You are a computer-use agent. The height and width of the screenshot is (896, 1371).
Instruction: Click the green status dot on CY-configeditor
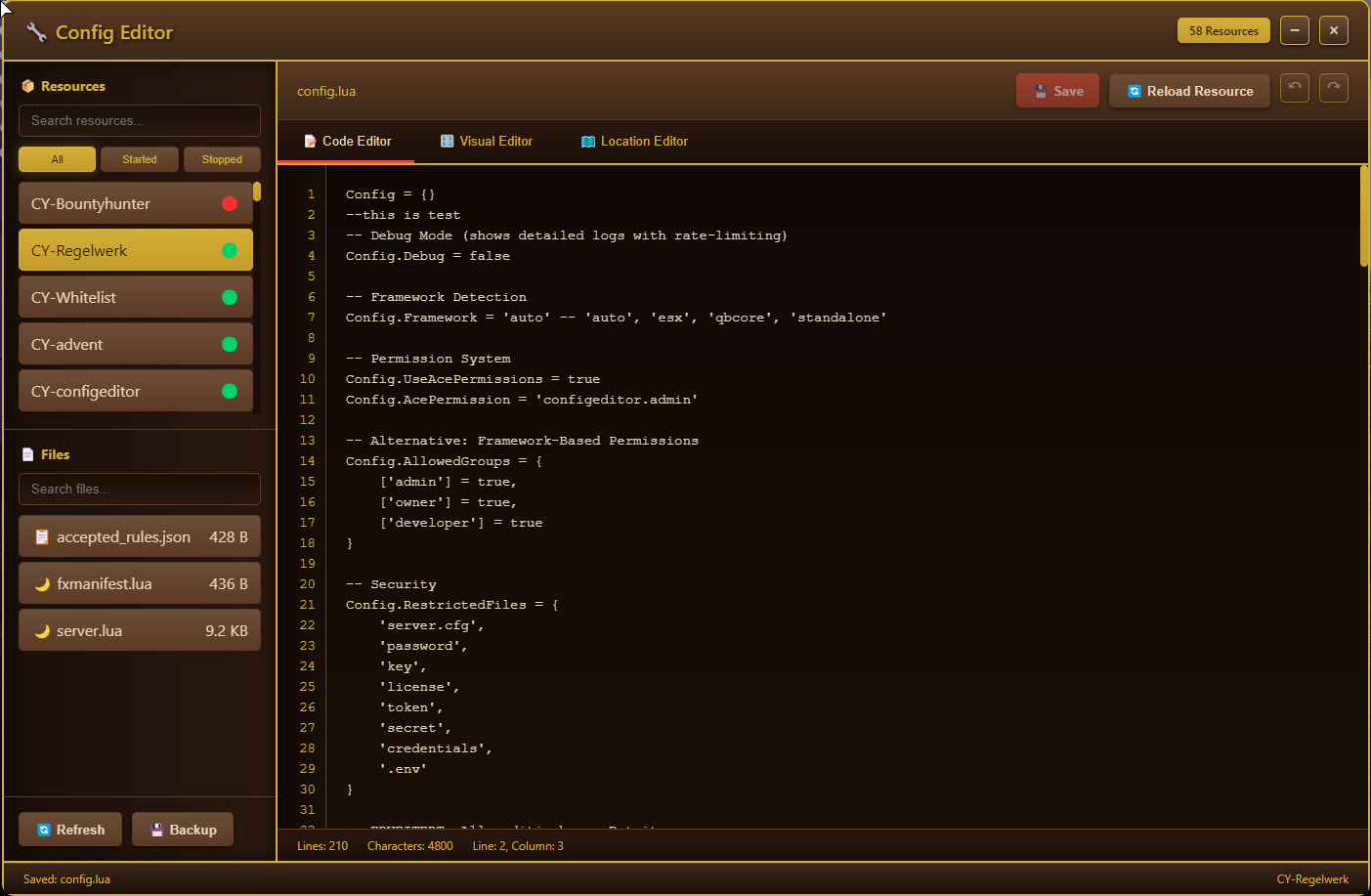point(230,391)
